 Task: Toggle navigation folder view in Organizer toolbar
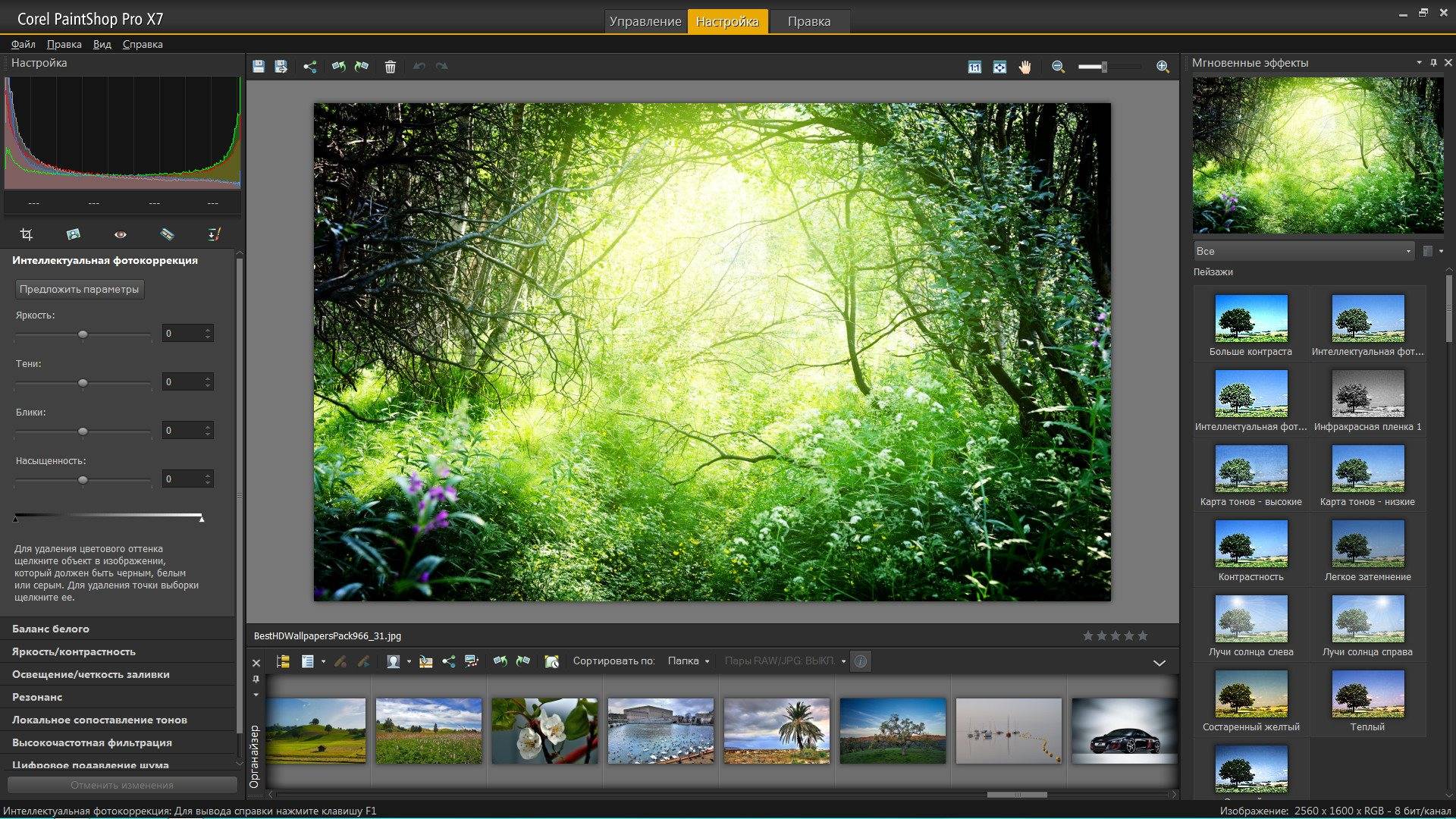point(283,661)
